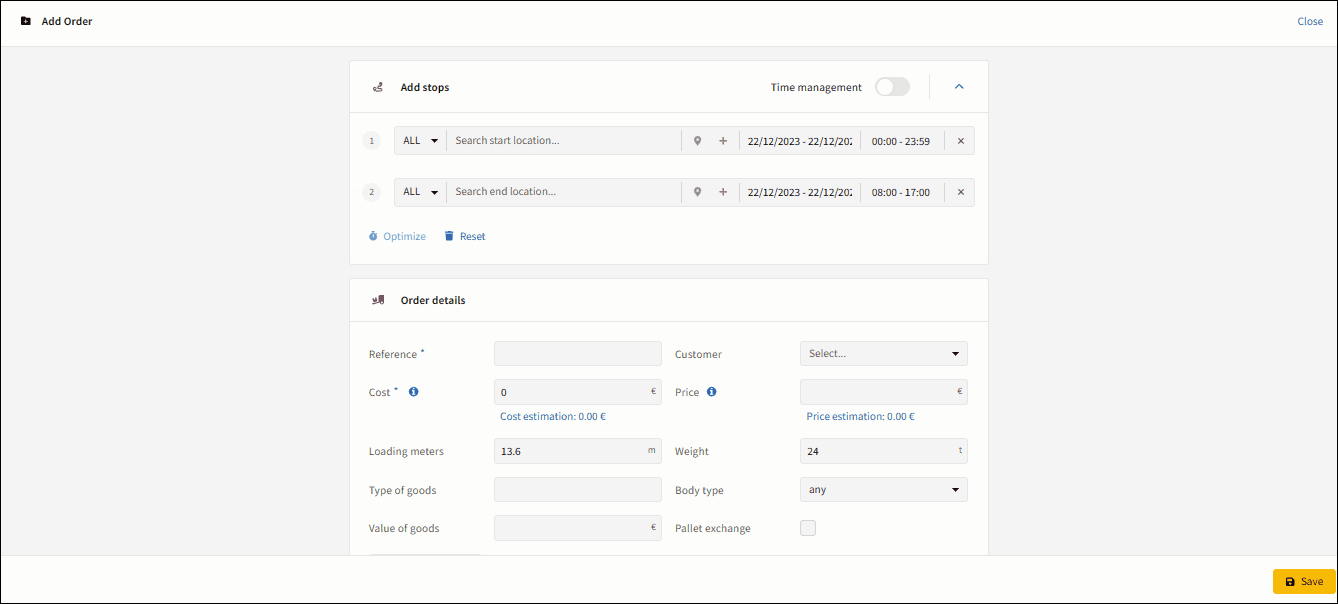The width and height of the screenshot is (1338, 604).
Task: Click the Weight input field
Action: click(x=884, y=451)
